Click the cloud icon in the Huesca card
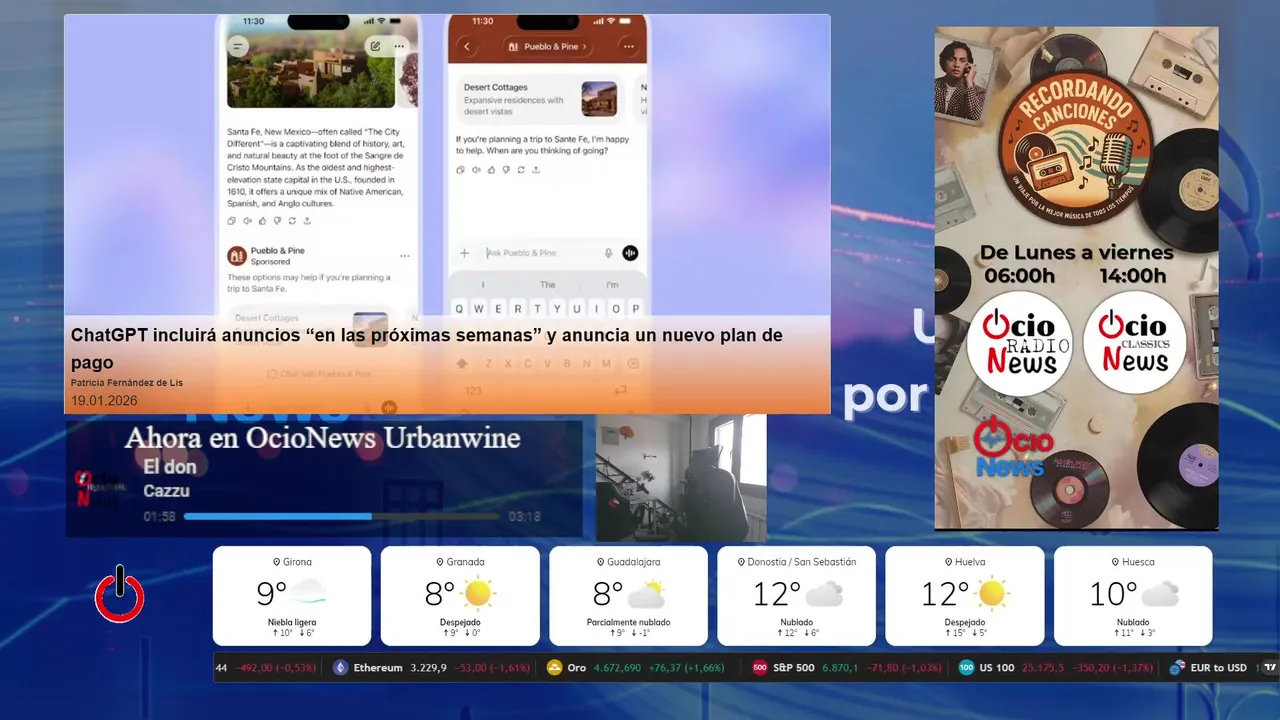The width and height of the screenshot is (1280, 720). [x=1160, y=594]
